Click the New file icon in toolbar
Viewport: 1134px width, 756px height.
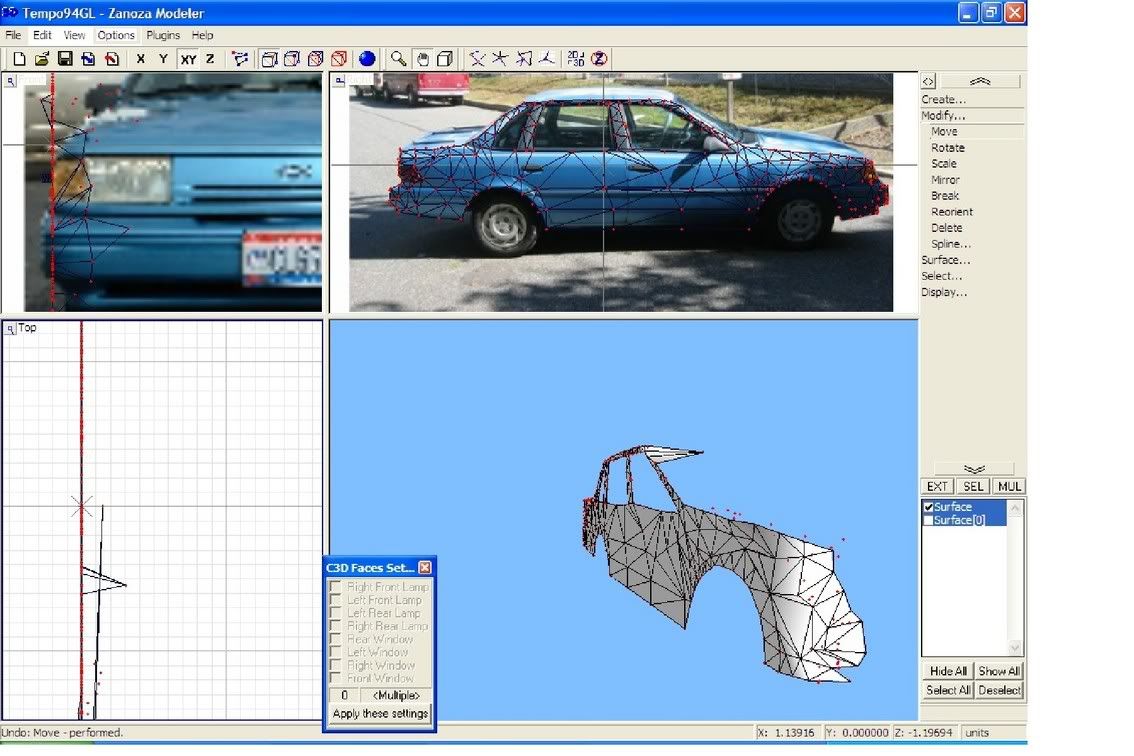point(19,59)
